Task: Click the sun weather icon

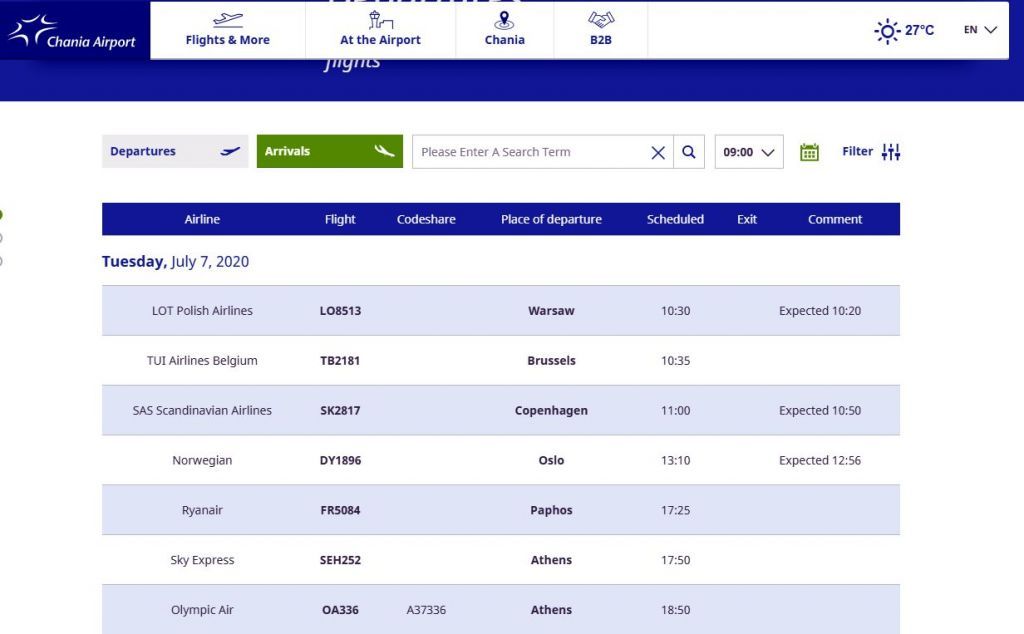Action: coord(887,31)
